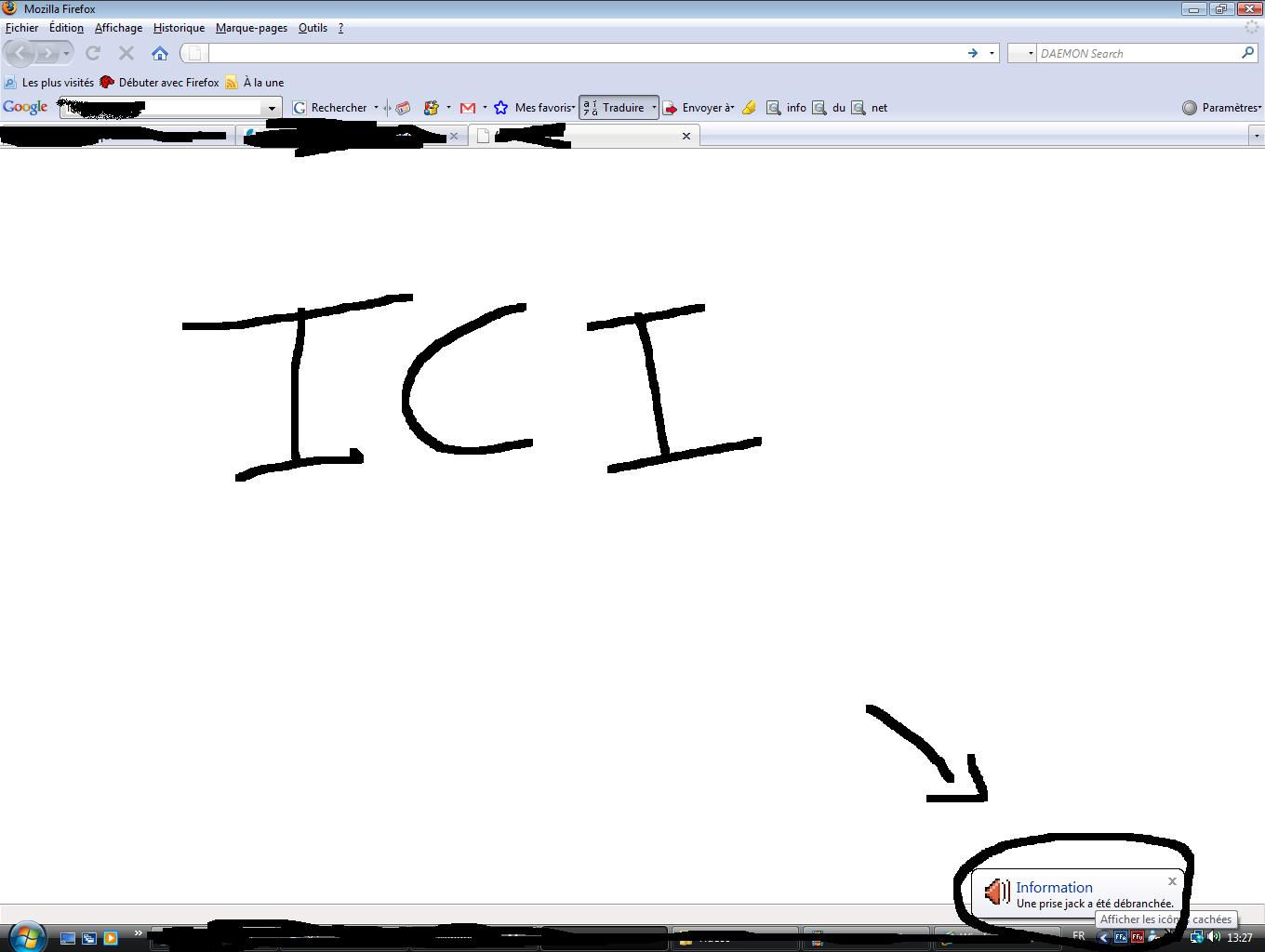Find the word 'info' on page
This screenshot has width=1265, height=952.
tap(786, 108)
